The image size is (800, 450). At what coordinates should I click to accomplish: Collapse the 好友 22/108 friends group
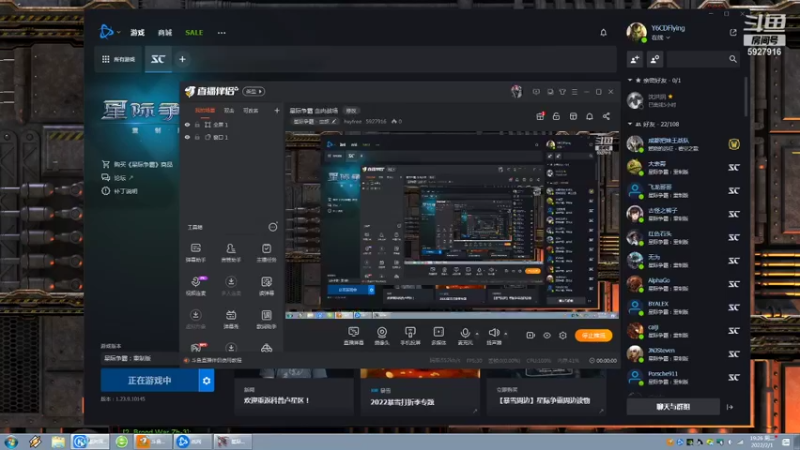pos(630,124)
